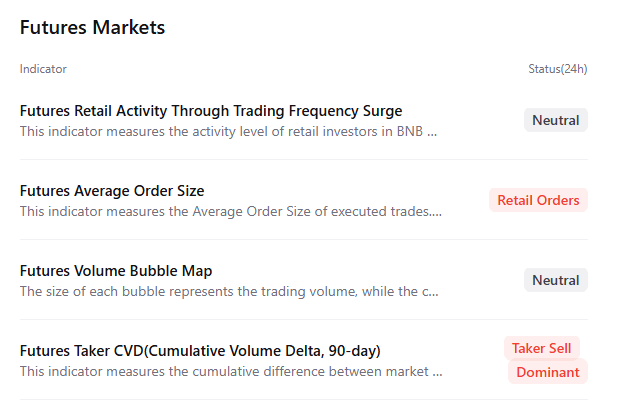Click the Taker Sell status badge
The image size is (636, 405).
(x=541, y=348)
